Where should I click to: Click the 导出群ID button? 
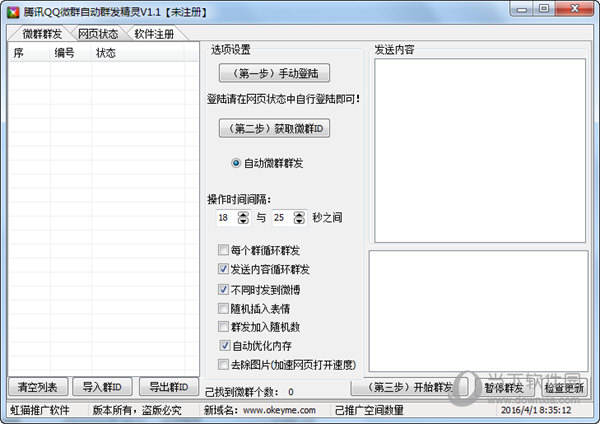point(169,387)
